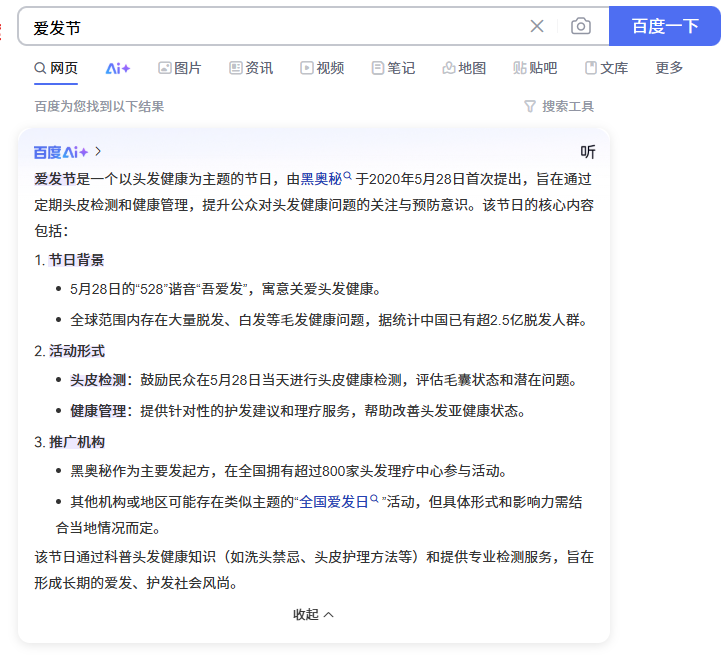Image resolution: width=728 pixels, height=657 pixels.
Task: Clear the search box with the X icon
Action: 537,26
